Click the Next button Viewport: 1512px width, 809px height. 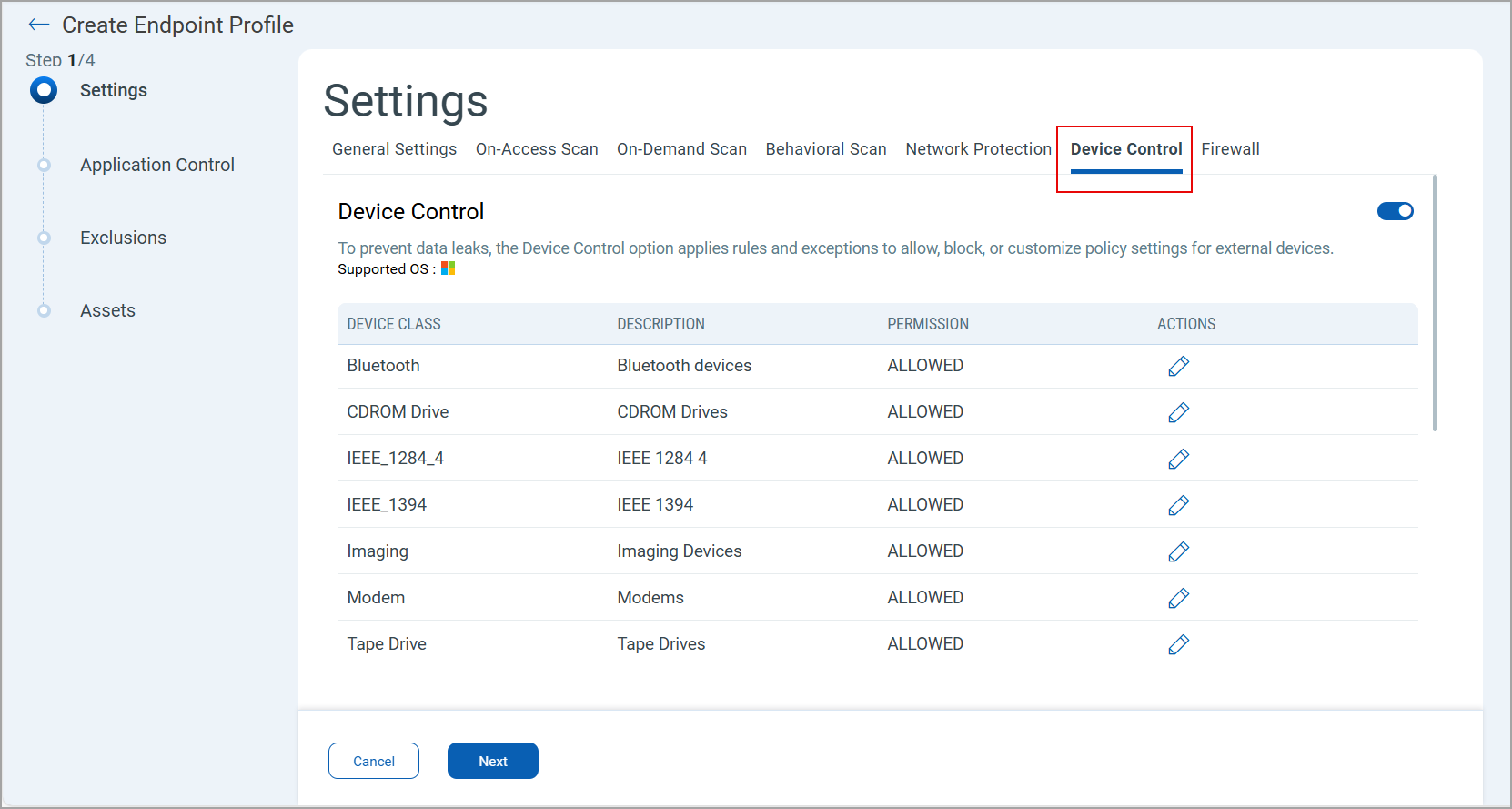click(492, 761)
